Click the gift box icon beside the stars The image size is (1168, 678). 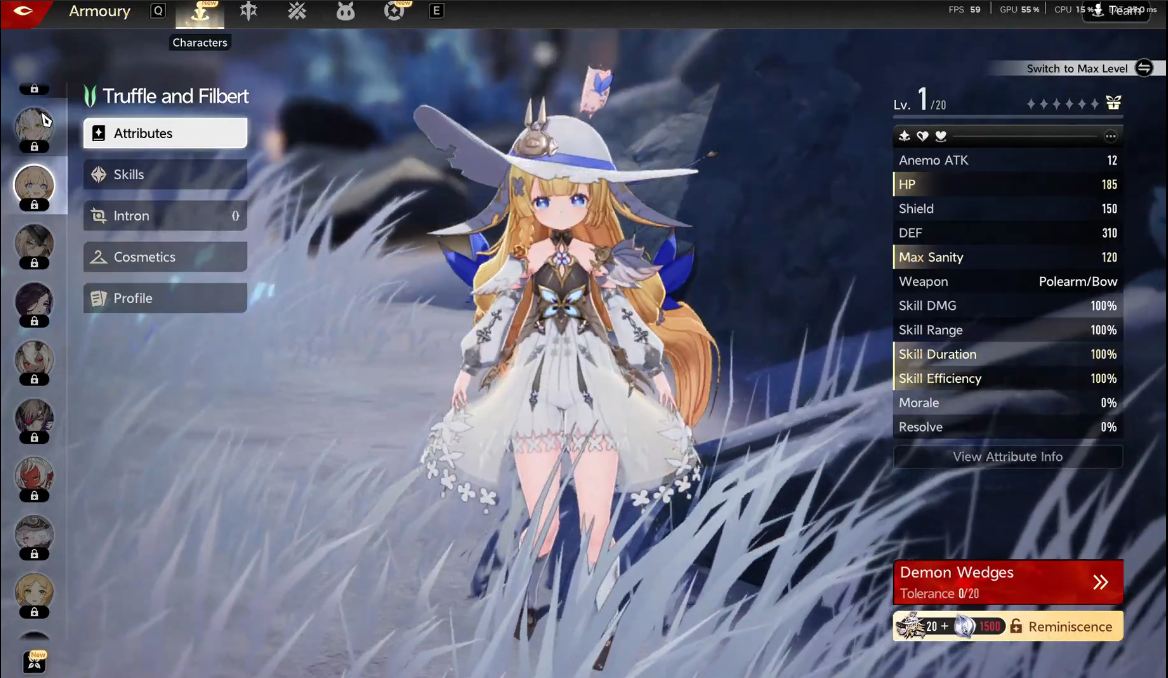[1113, 103]
